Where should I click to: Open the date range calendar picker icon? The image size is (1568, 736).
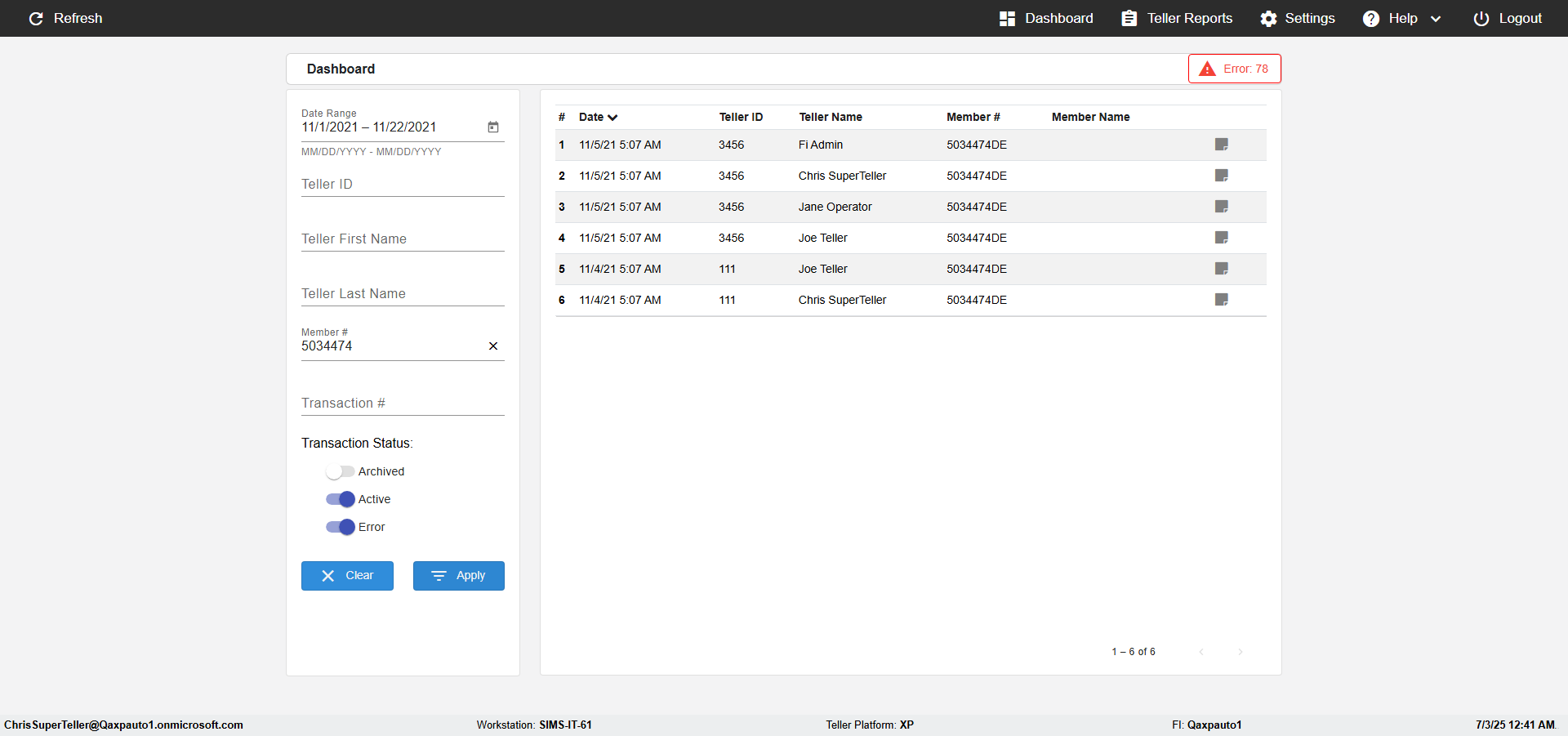(x=493, y=127)
